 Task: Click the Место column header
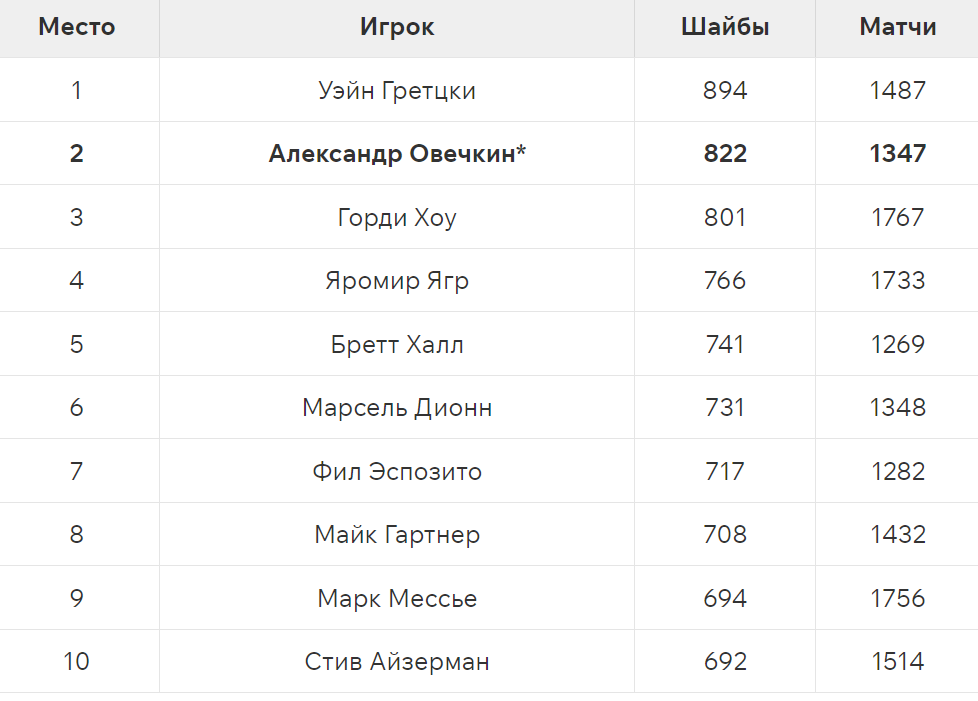[x=77, y=27]
